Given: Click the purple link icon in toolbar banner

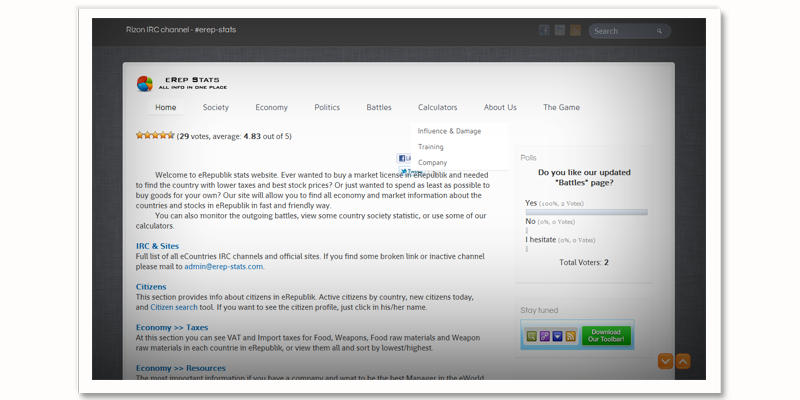Looking at the screenshot, I should 545,336.
